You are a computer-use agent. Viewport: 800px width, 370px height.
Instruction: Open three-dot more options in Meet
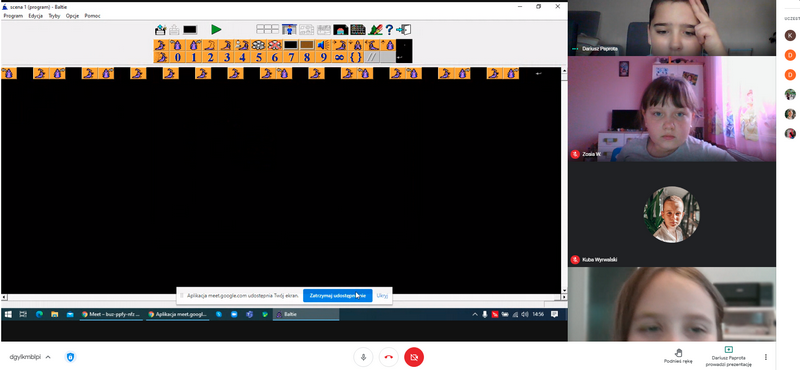[x=765, y=357]
